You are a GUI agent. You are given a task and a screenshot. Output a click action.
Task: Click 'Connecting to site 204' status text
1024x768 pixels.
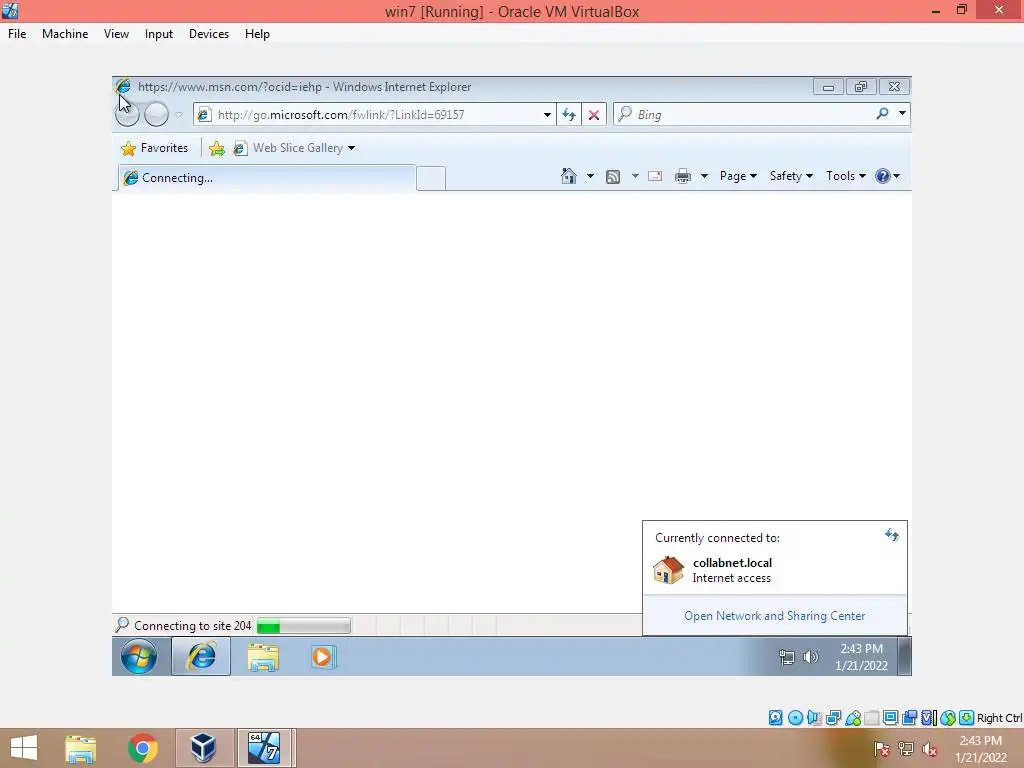pyautogui.click(x=193, y=626)
